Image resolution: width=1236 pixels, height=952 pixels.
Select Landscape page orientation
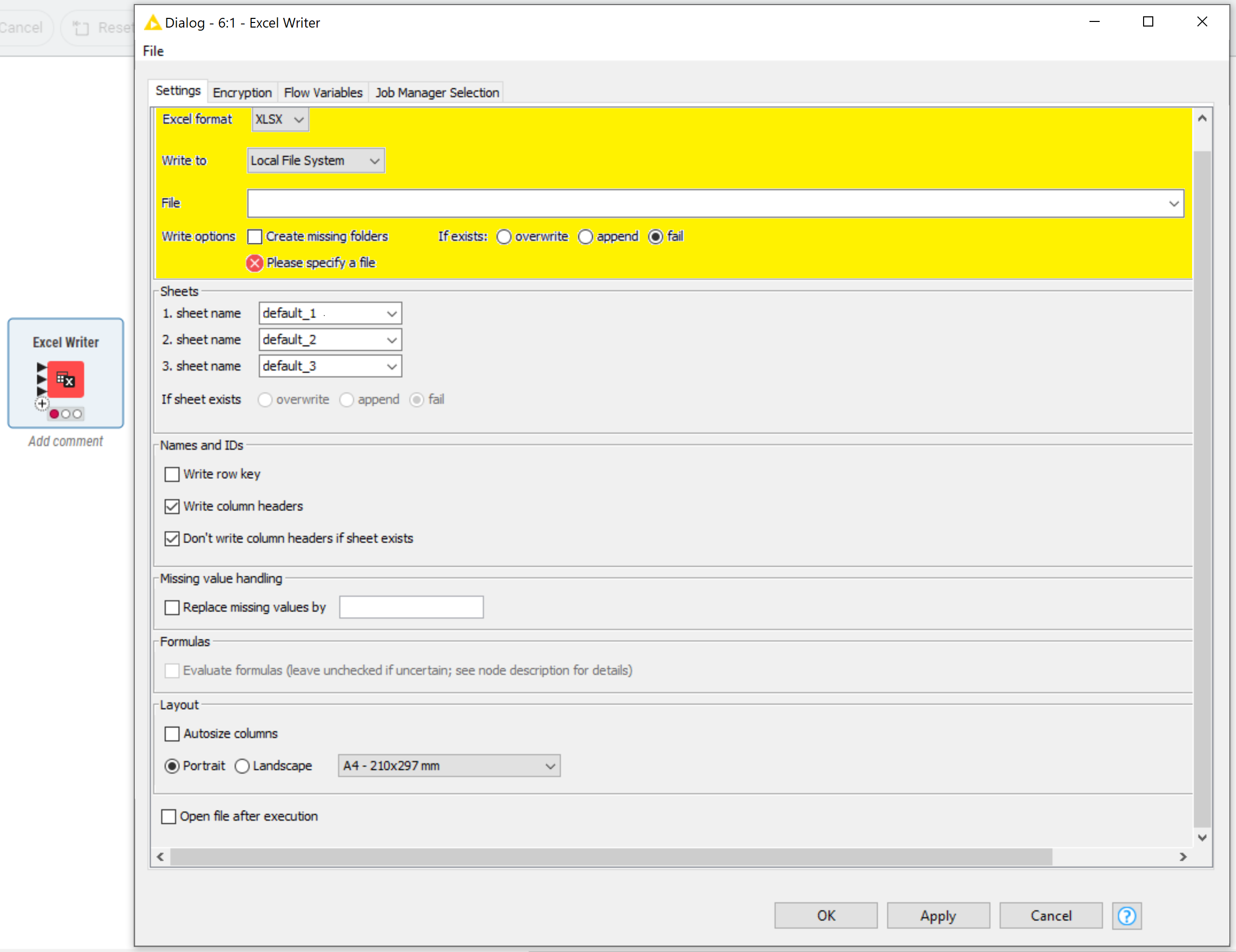(242, 766)
